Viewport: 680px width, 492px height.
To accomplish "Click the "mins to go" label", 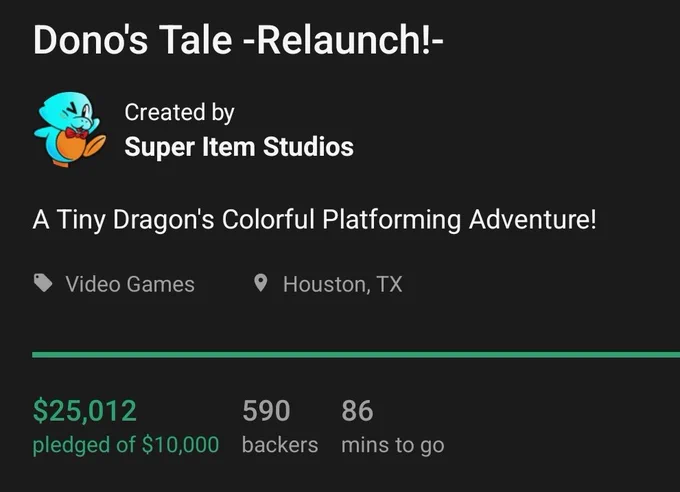I will (x=393, y=446).
